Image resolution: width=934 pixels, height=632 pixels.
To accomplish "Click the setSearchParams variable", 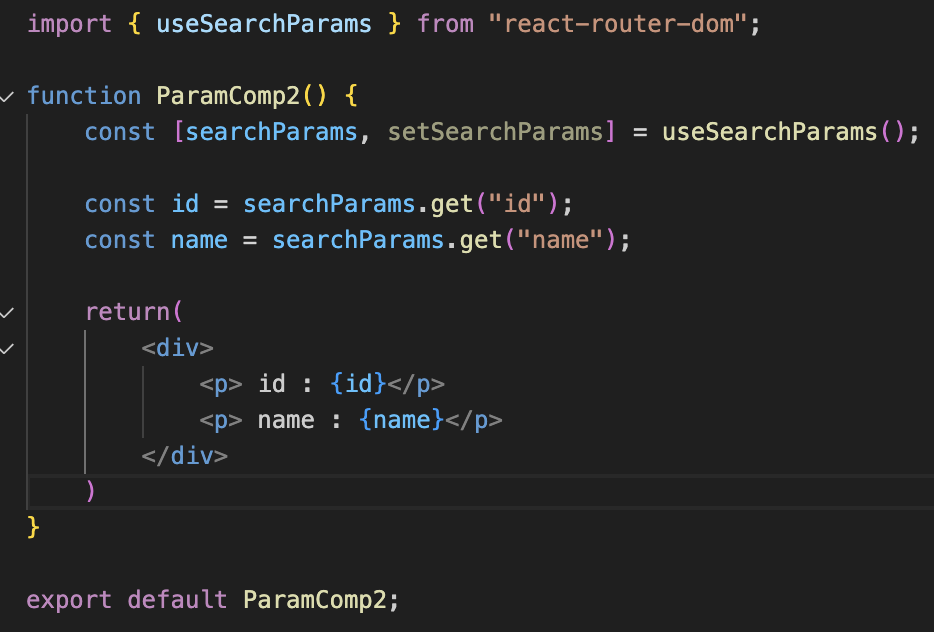I will 496,132.
